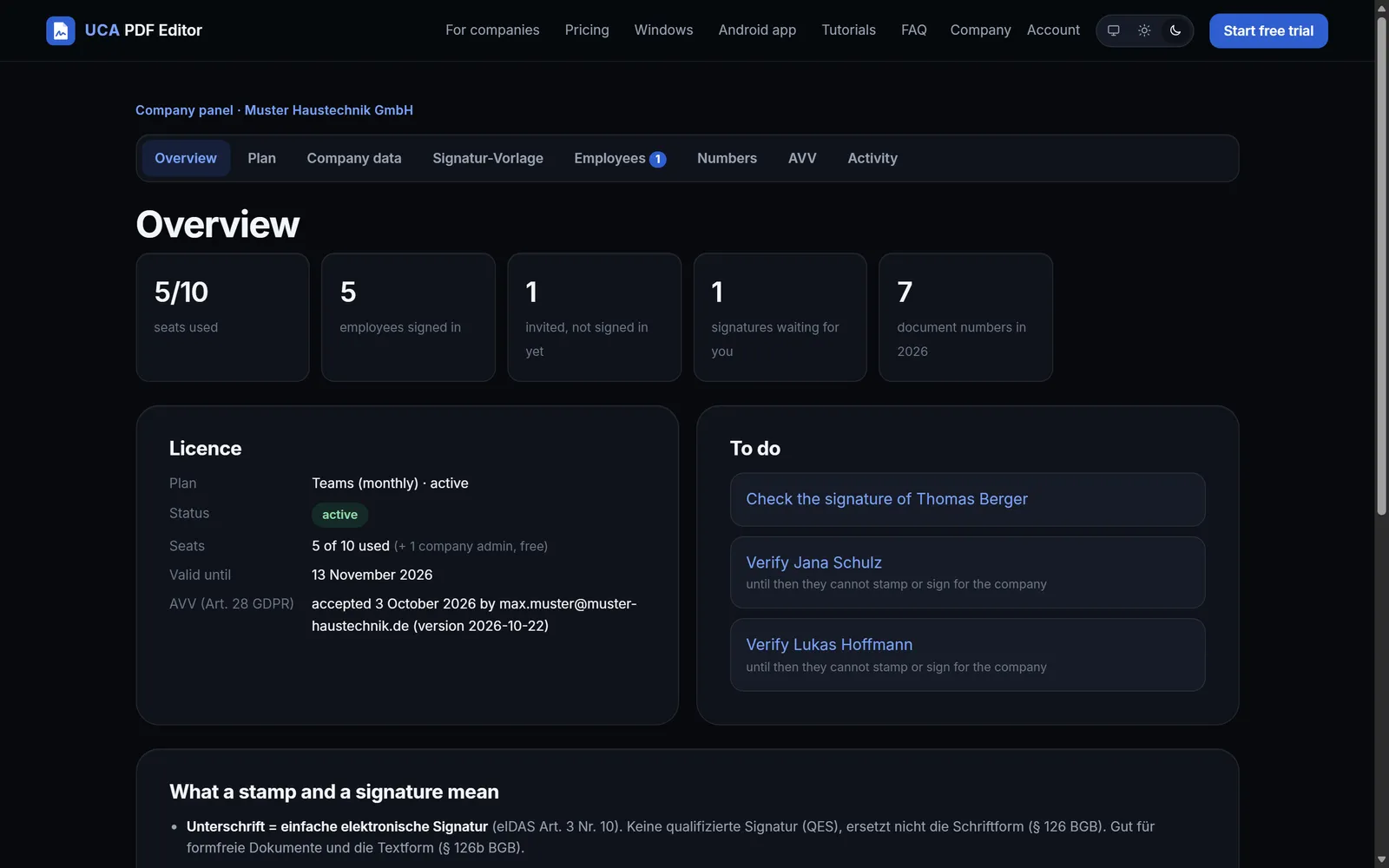
Task: Click the invited, not signed in yet card
Action: (x=594, y=317)
